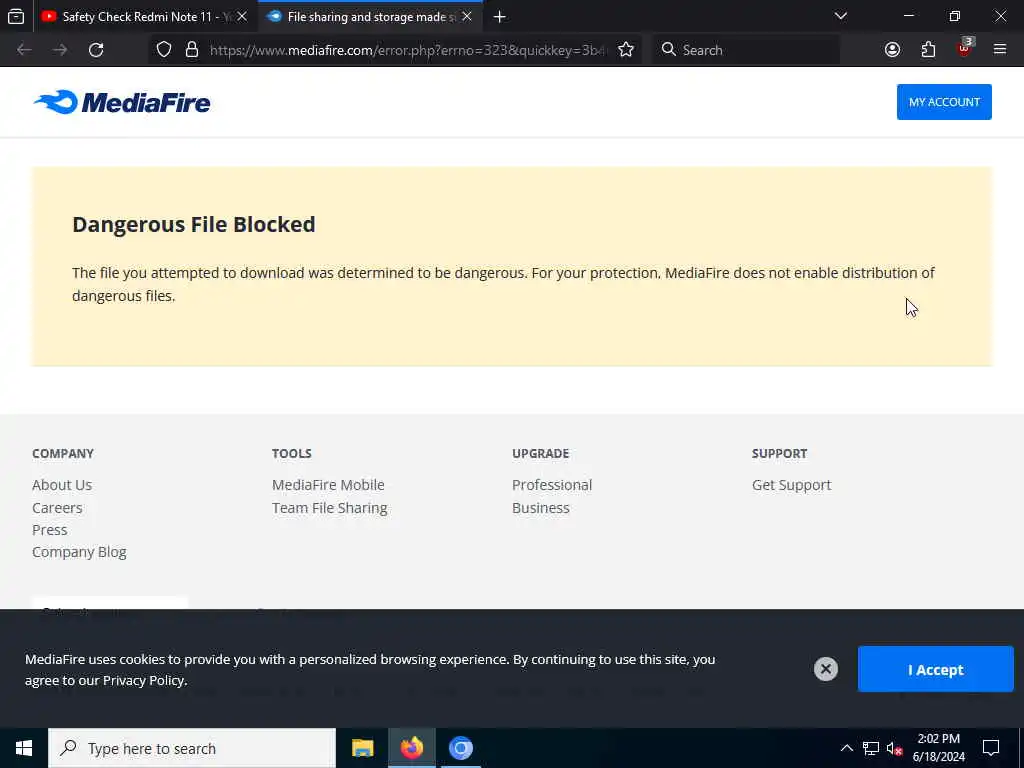Open Windows notification center icon
This screenshot has height=768, width=1024.
click(x=991, y=748)
